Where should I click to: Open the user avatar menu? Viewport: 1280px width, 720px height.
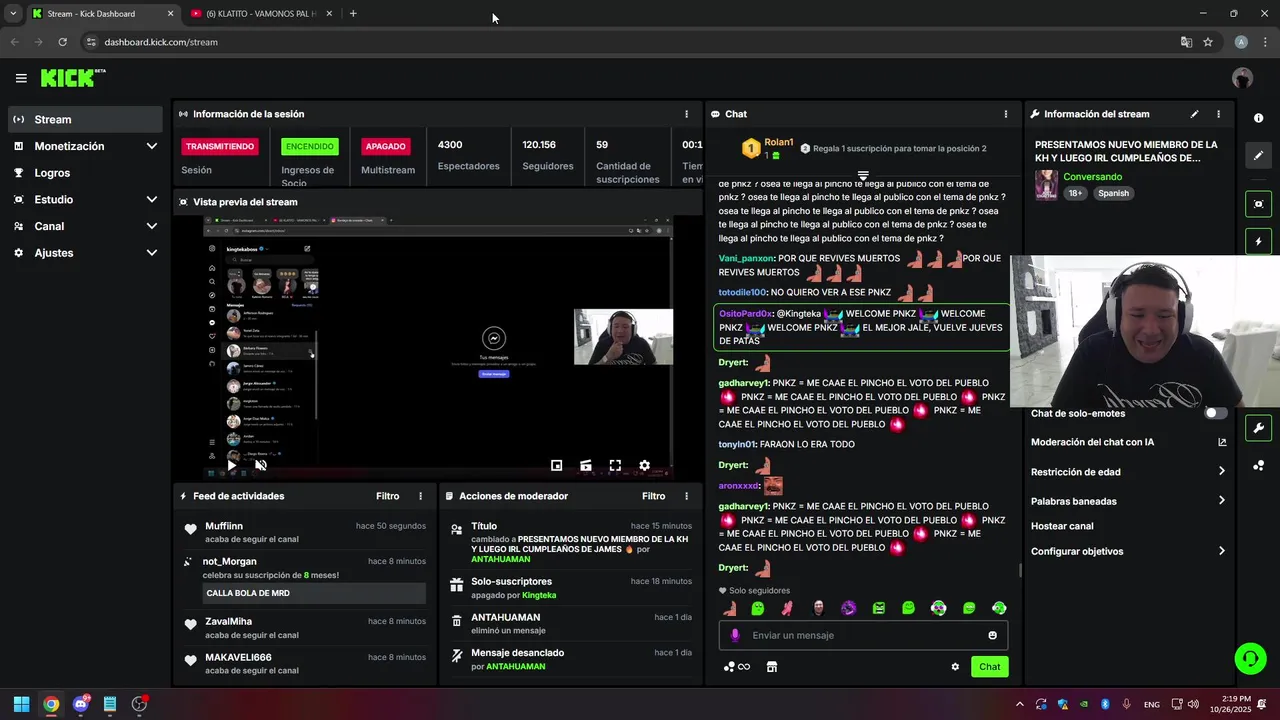[1242, 78]
